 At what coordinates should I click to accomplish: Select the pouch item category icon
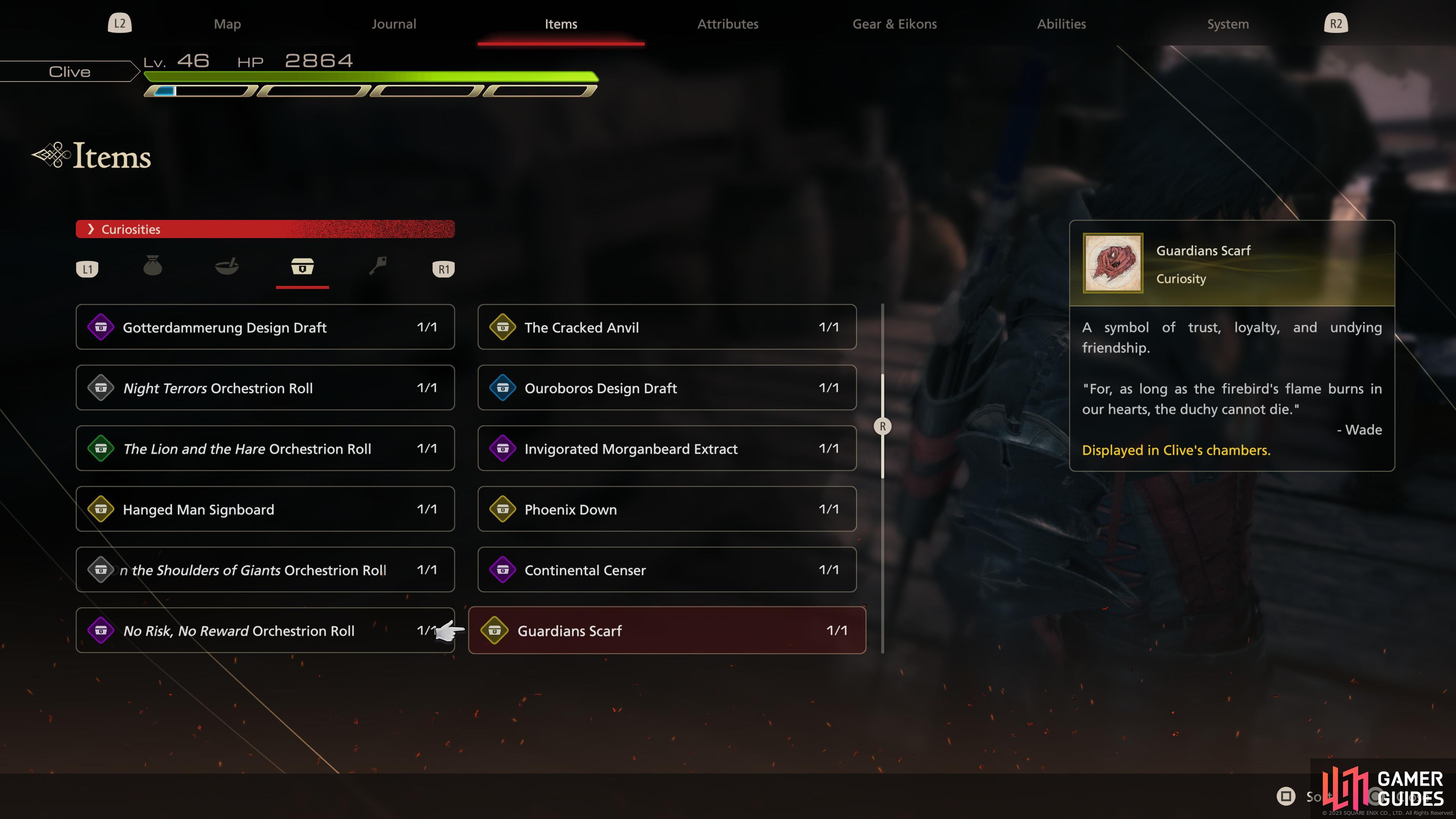[x=152, y=266]
